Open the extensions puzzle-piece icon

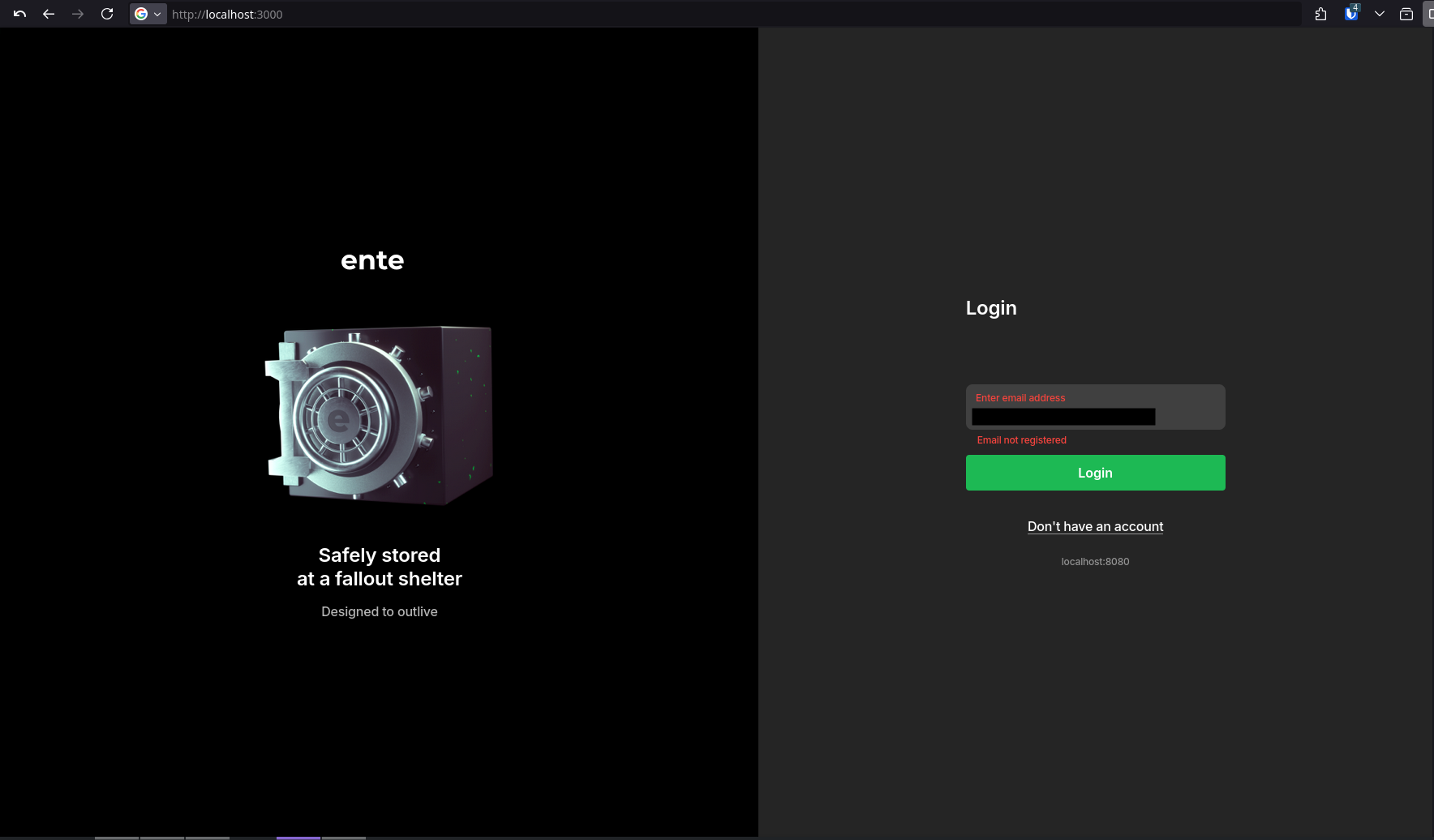click(1320, 14)
